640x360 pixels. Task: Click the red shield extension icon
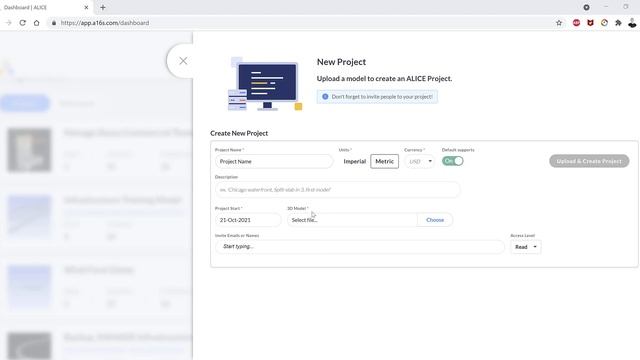tap(590, 23)
